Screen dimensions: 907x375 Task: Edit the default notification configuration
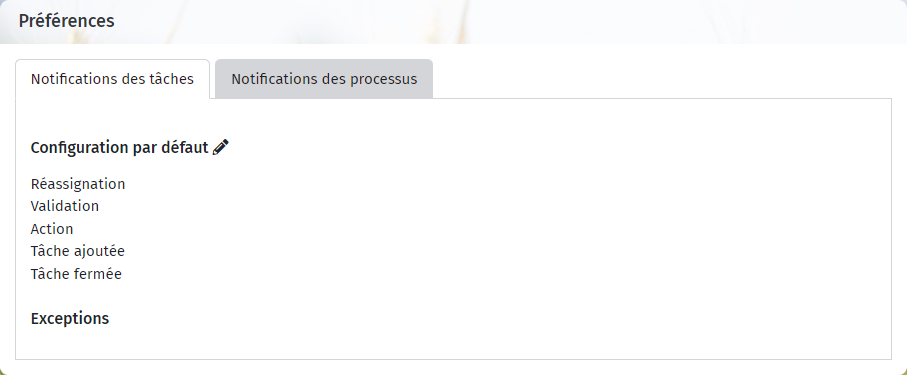220,147
